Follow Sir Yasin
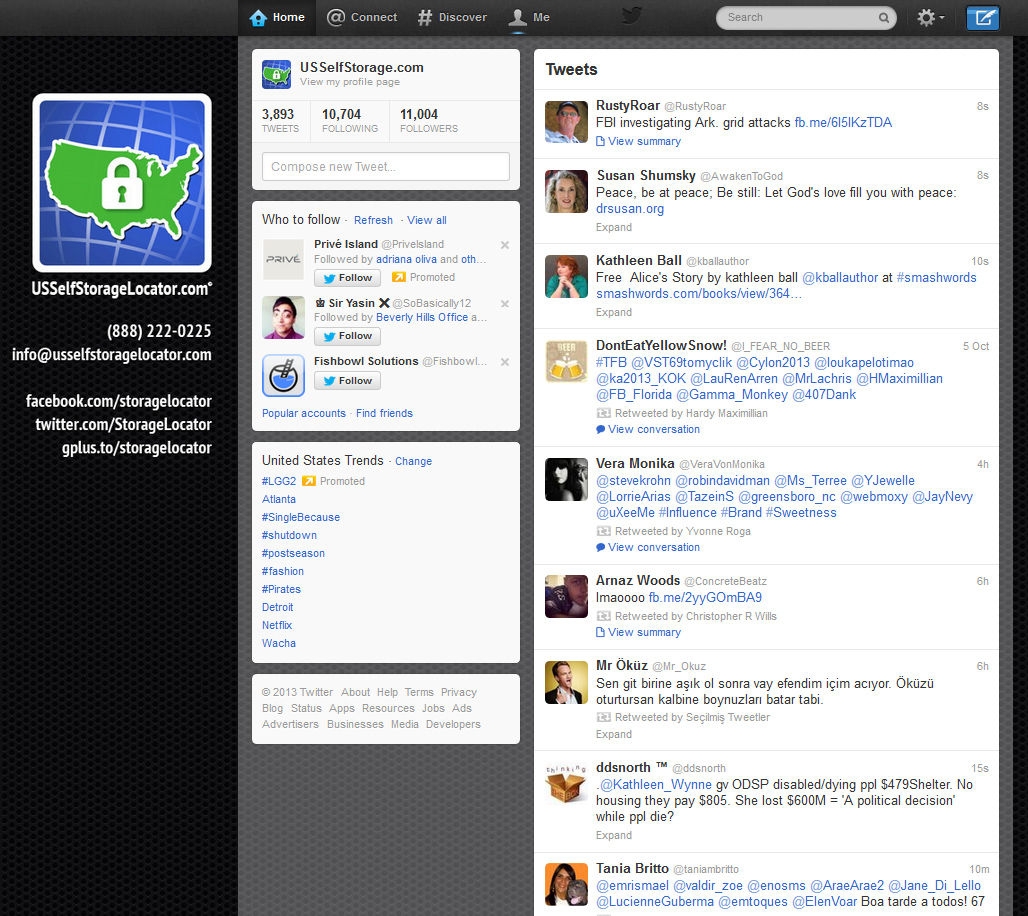Viewport: 1028px width, 916px height. pyautogui.click(x=347, y=336)
